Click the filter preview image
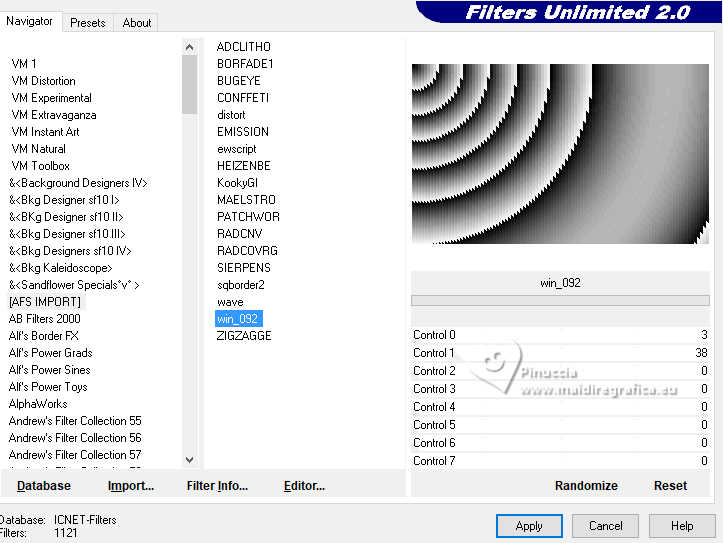Viewport: 723px width, 543px height. tap(560, 154)
